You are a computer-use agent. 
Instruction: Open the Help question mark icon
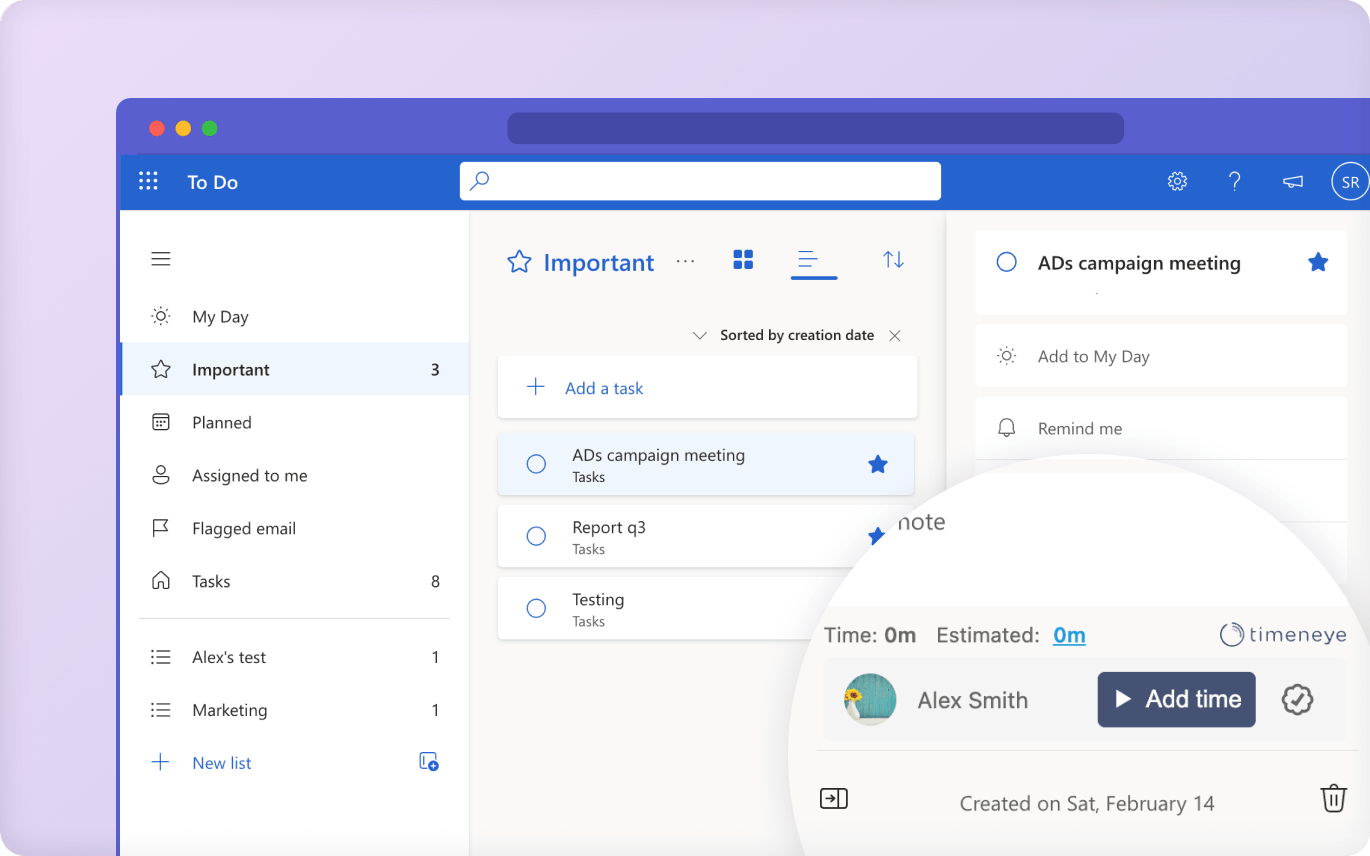click(1235, 181)
